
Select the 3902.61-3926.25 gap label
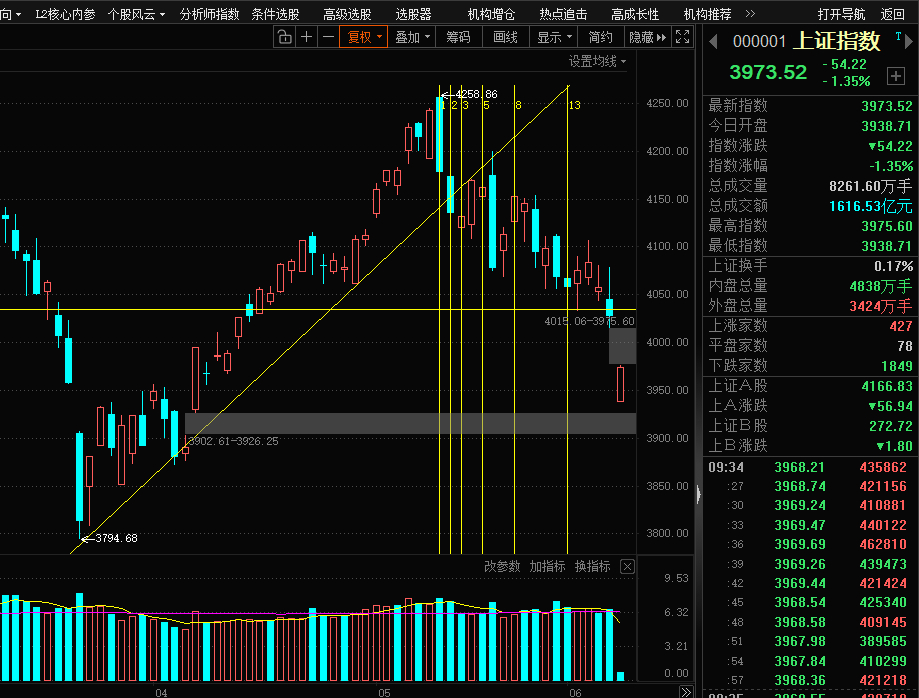(233, 441)
